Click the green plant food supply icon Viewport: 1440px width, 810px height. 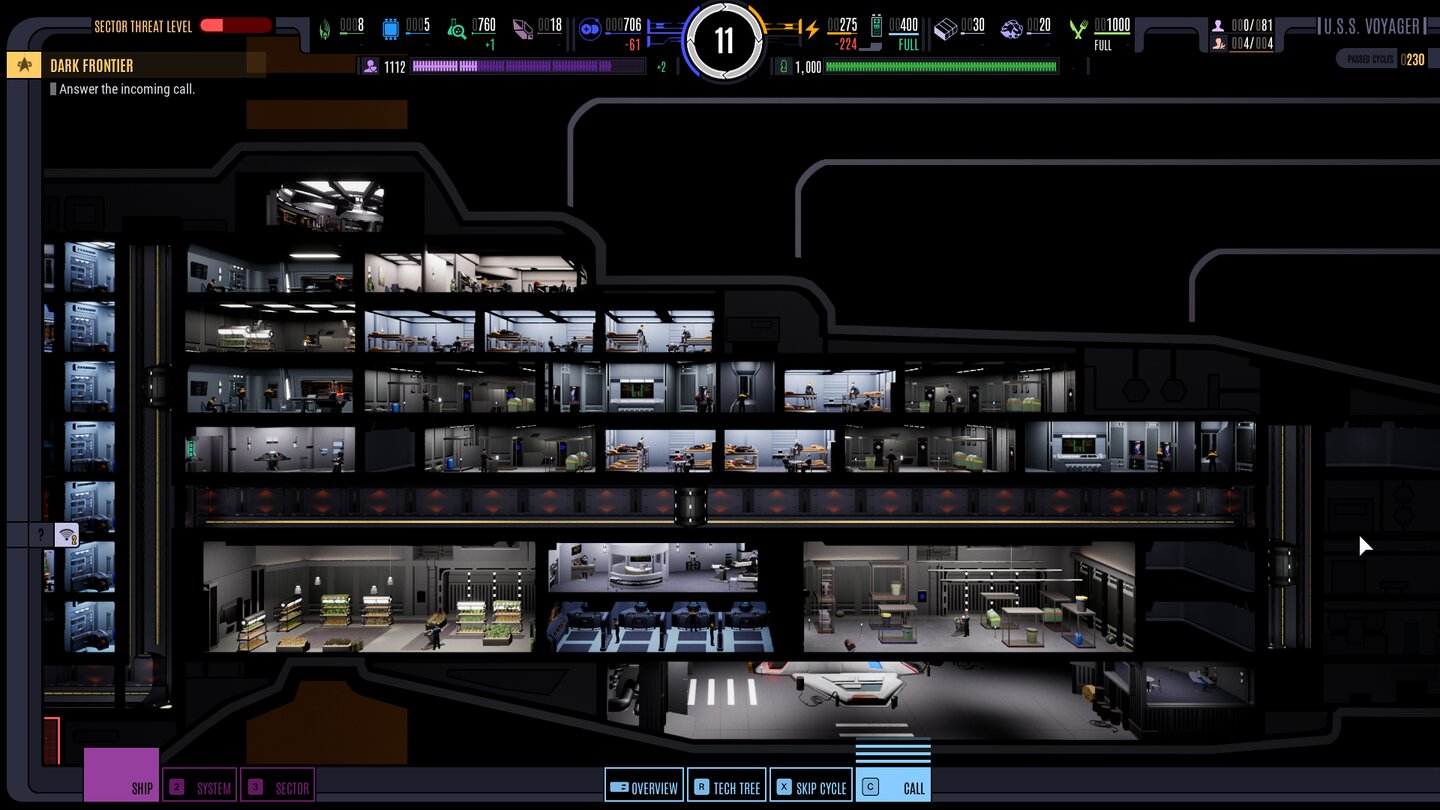[x=1077, y=29]
